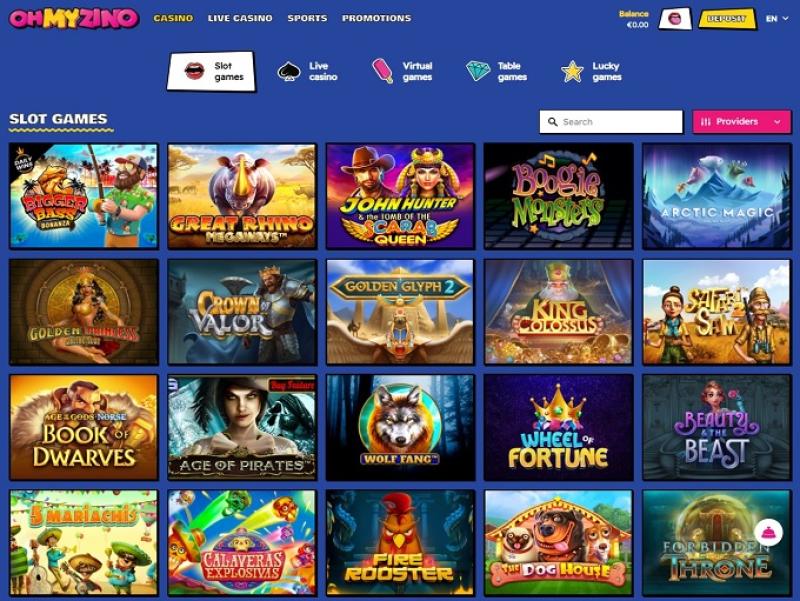Select the spade Live casino icon
Screen dimensions: 800x601
tap(289, 71)
